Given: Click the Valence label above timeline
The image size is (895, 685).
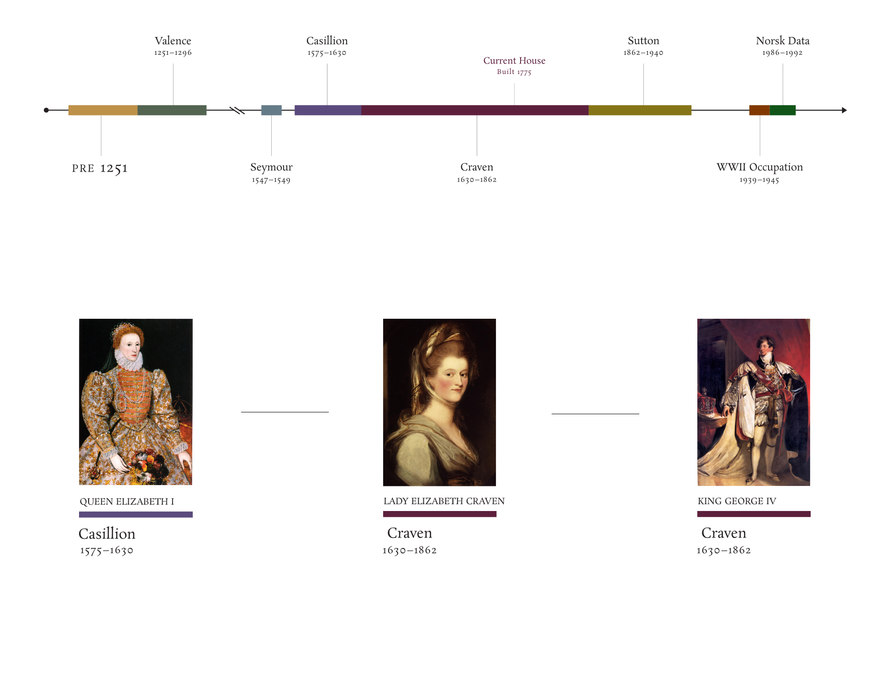Looking at the screenshot, I should click(x=173, y=41).
